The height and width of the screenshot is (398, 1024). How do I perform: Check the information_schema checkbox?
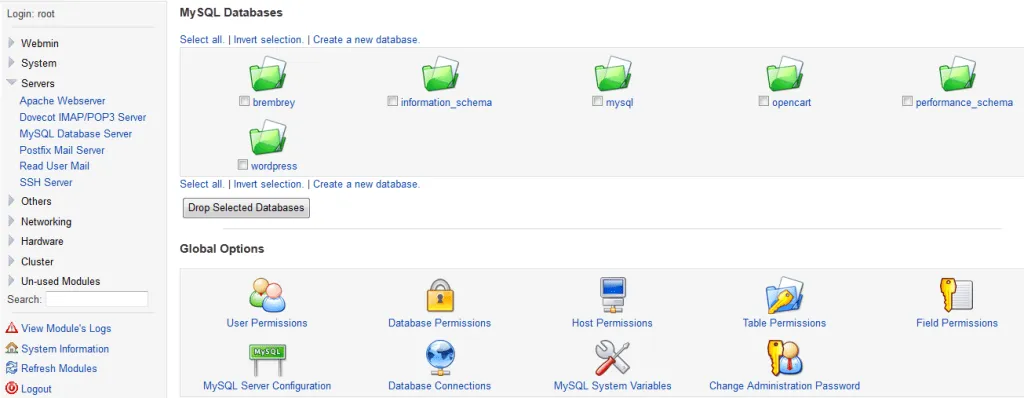click(x=392, y=101)
